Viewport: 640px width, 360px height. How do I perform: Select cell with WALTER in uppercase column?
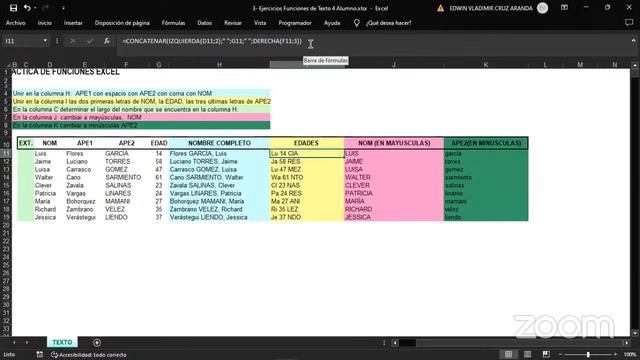point(394,178)
